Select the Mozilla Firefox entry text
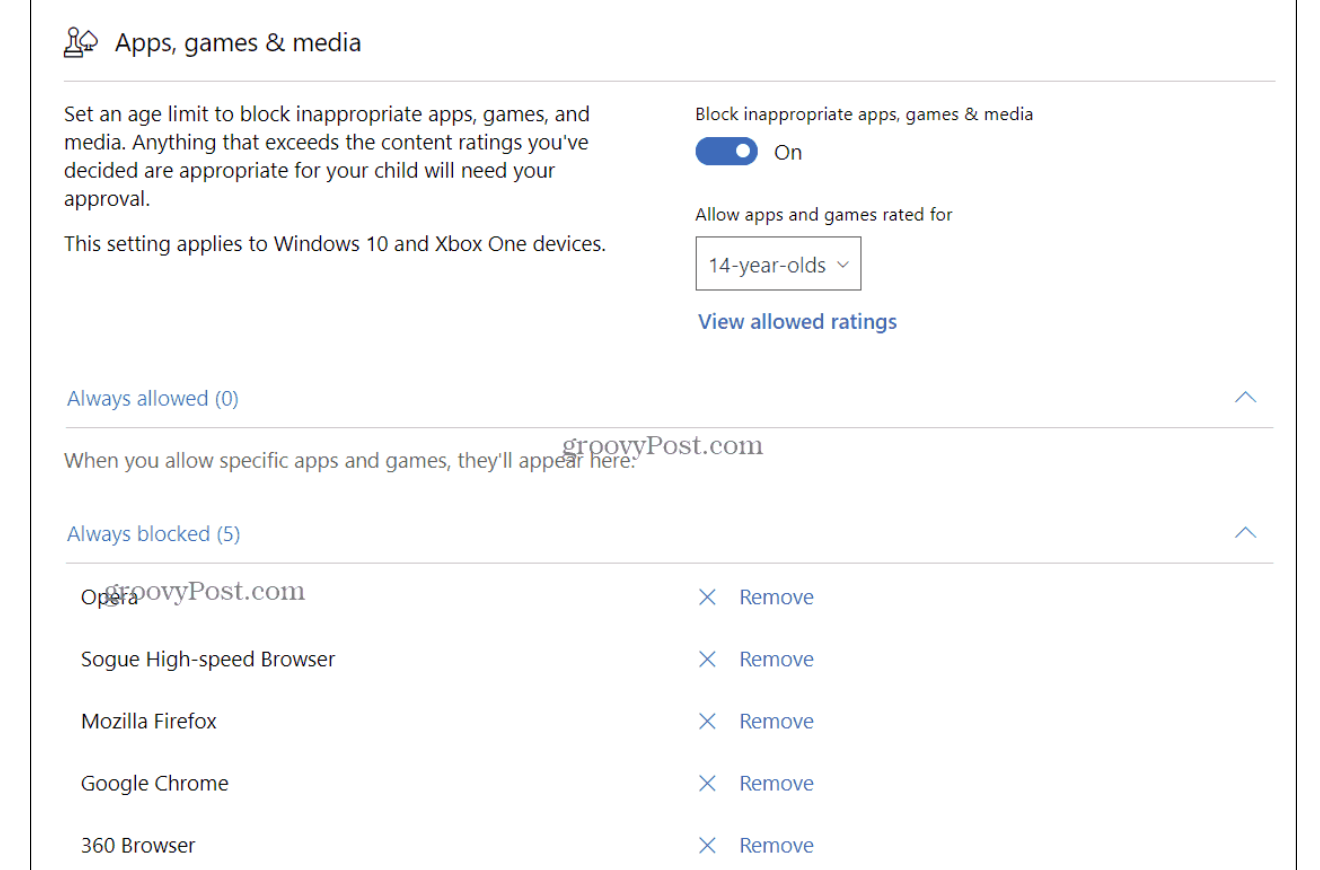 click(x=149, y=721)
